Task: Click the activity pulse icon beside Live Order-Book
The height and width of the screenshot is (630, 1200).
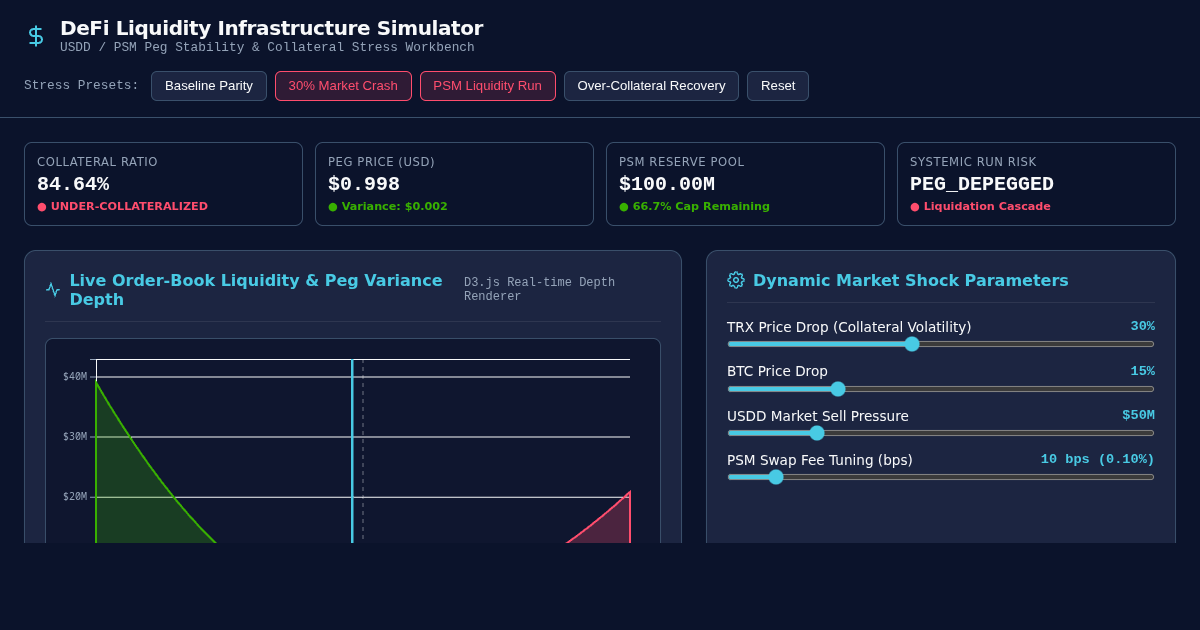Action: (53, 290)
